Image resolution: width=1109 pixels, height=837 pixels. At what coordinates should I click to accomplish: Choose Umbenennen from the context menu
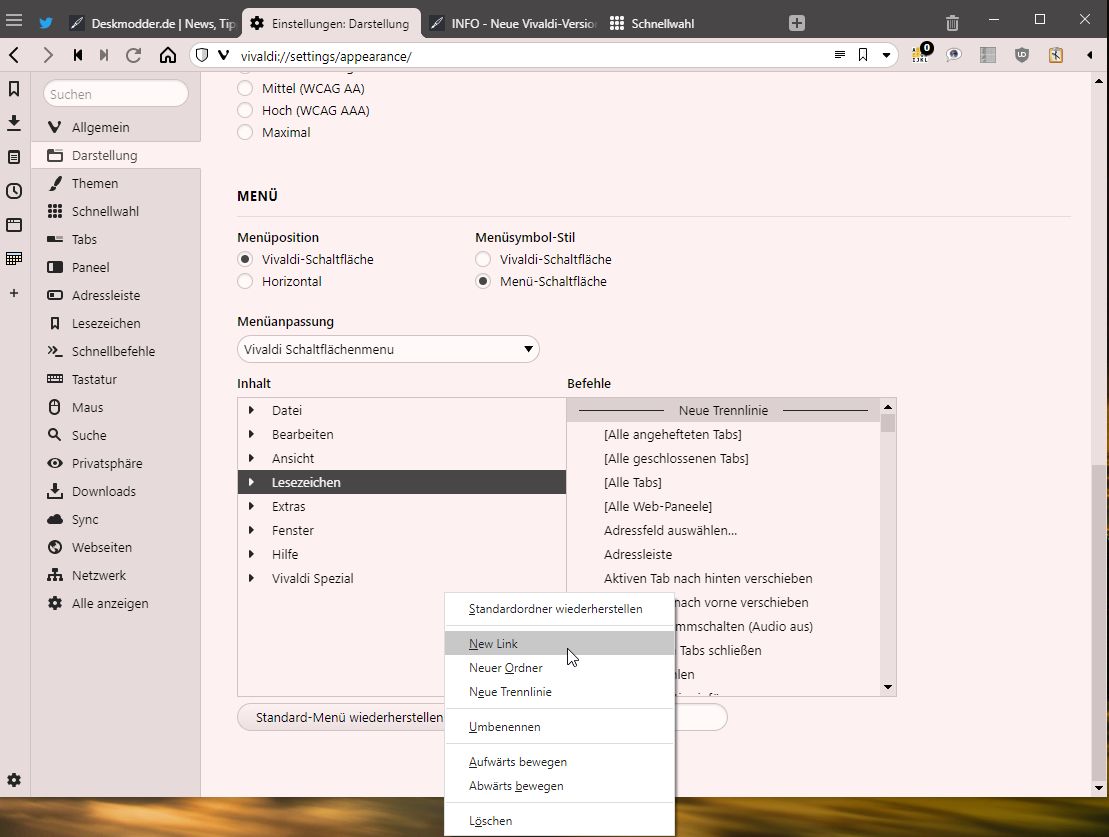tap(559, 727)
